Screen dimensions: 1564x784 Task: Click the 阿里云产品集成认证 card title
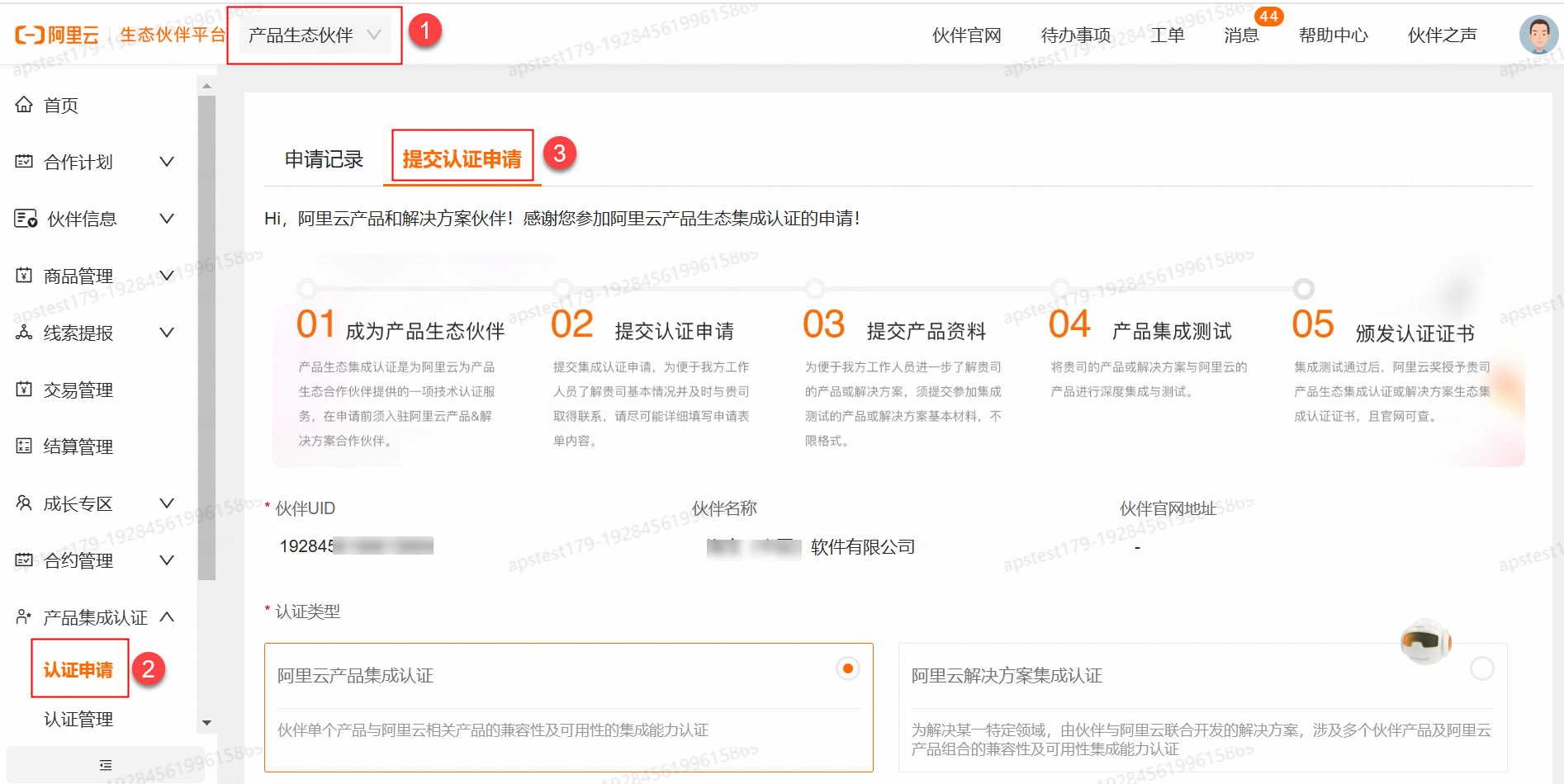point(356,676)
